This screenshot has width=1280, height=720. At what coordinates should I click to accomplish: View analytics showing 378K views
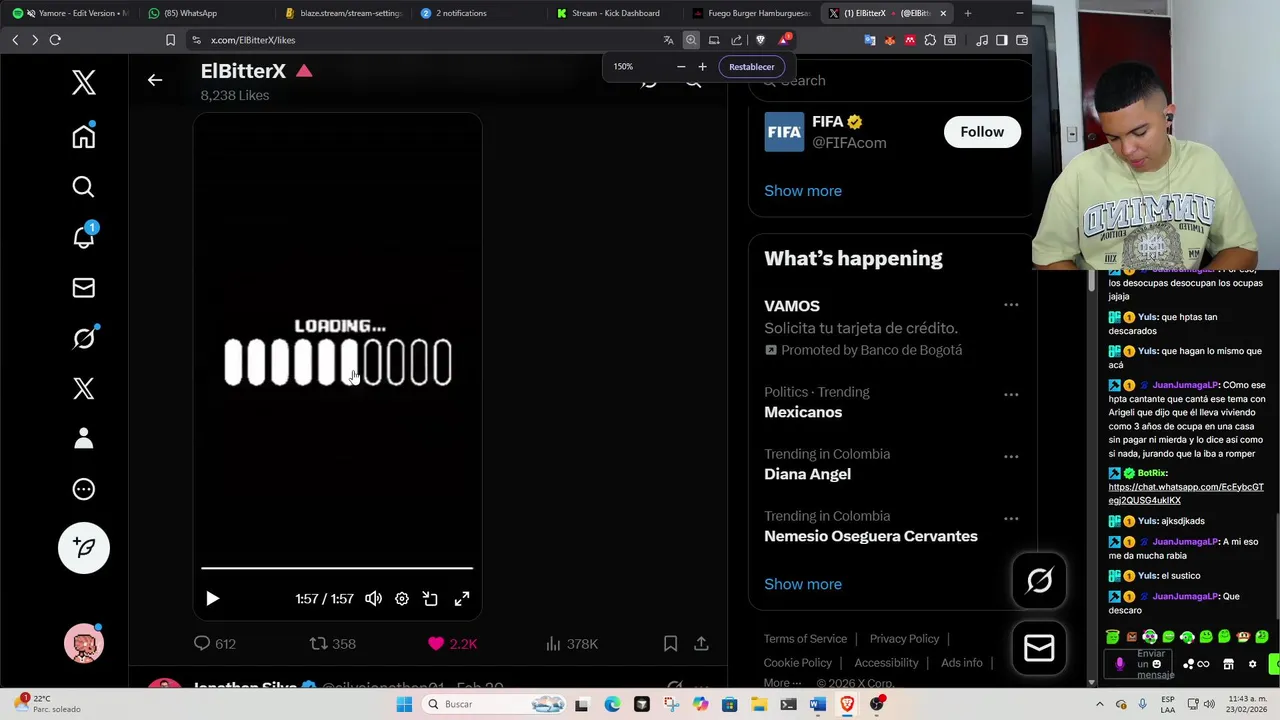click(571, 644)
